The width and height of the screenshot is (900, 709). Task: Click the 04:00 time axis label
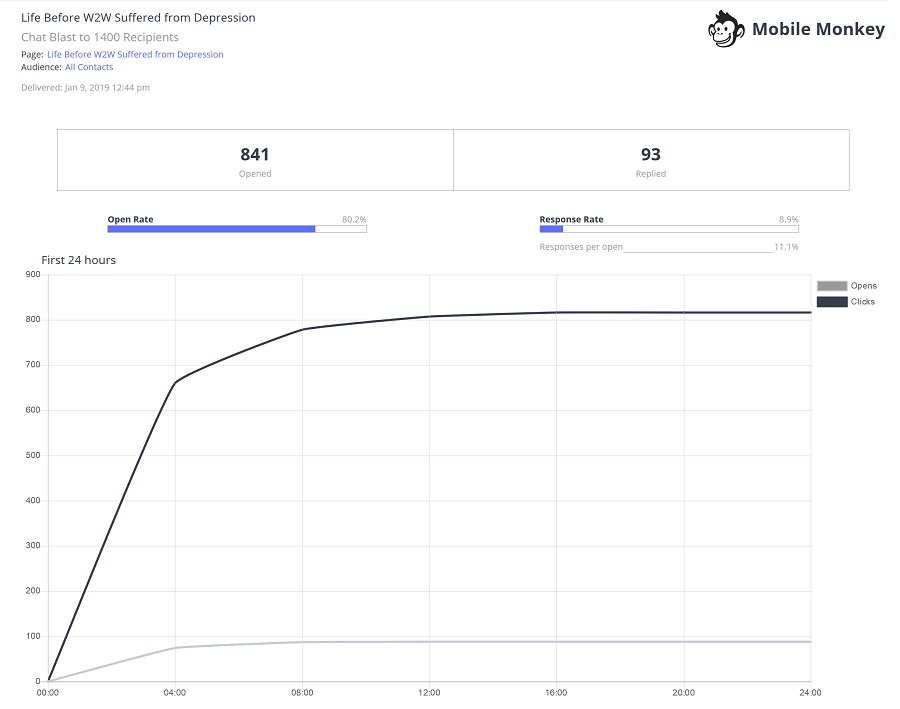point(175,692)
